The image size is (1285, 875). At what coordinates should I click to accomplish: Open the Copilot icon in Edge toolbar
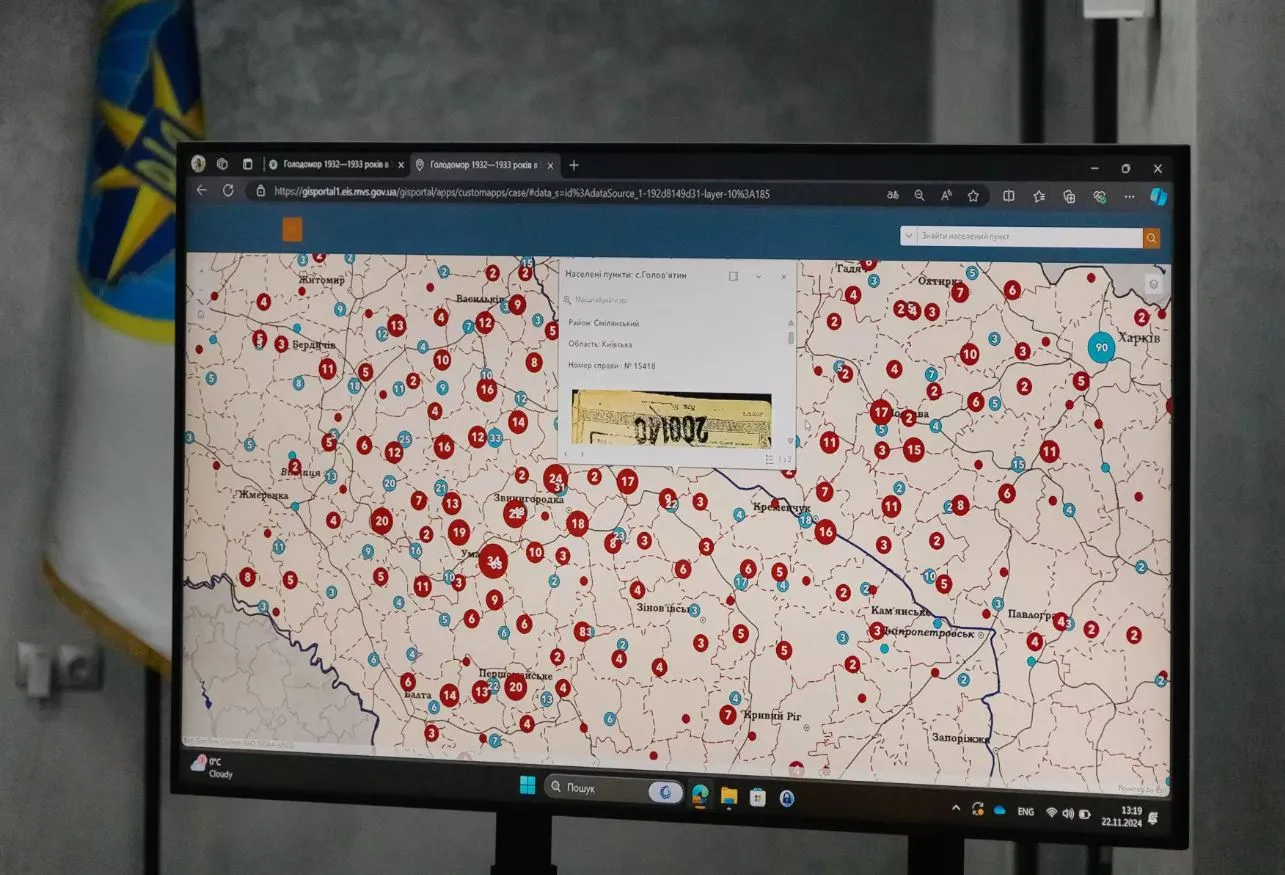tap(1158, 197)
